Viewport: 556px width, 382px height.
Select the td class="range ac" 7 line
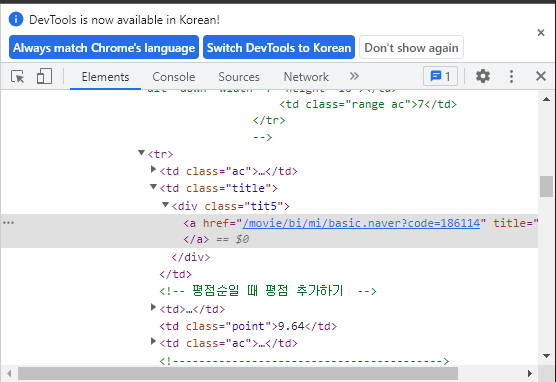click(368, 104)
